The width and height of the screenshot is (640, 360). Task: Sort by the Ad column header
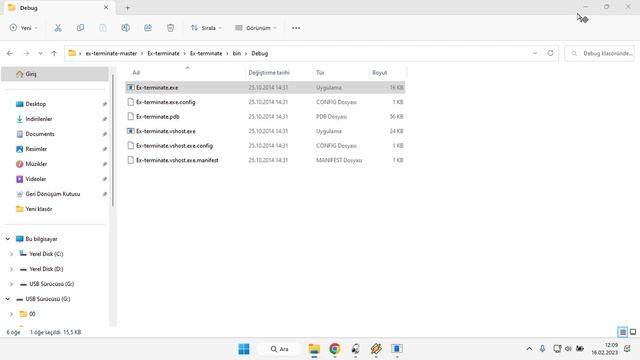click(x=186, y=72)
